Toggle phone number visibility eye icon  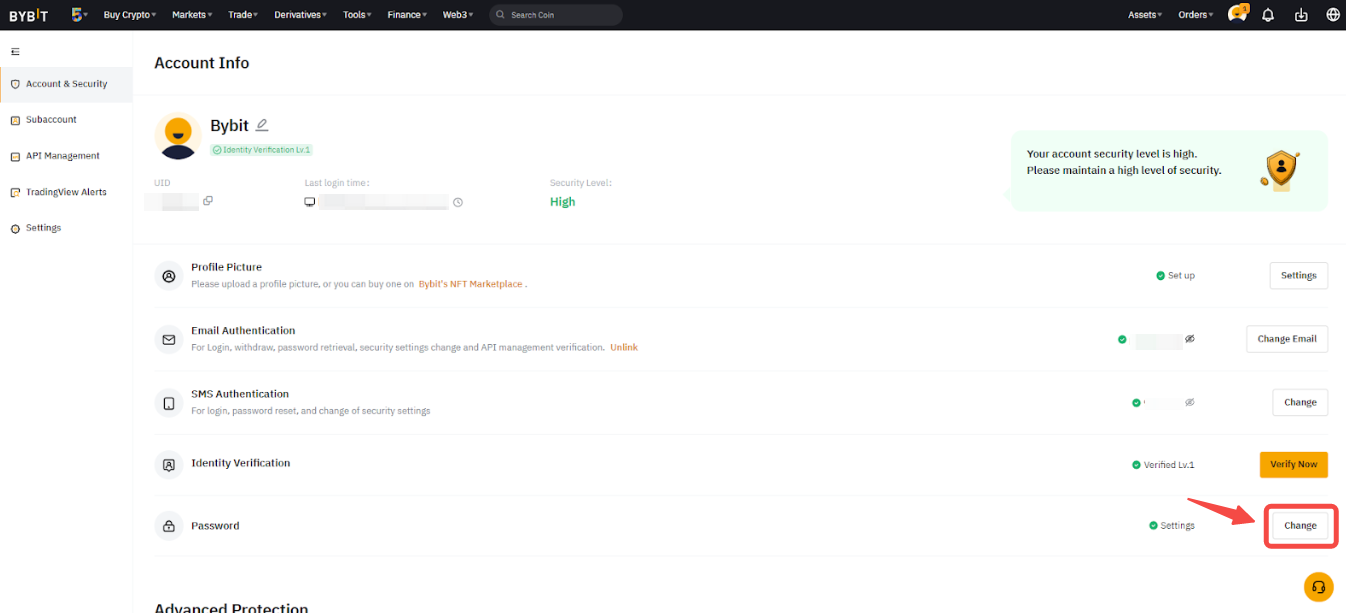pyautogui.click(x=1190, y=402)
